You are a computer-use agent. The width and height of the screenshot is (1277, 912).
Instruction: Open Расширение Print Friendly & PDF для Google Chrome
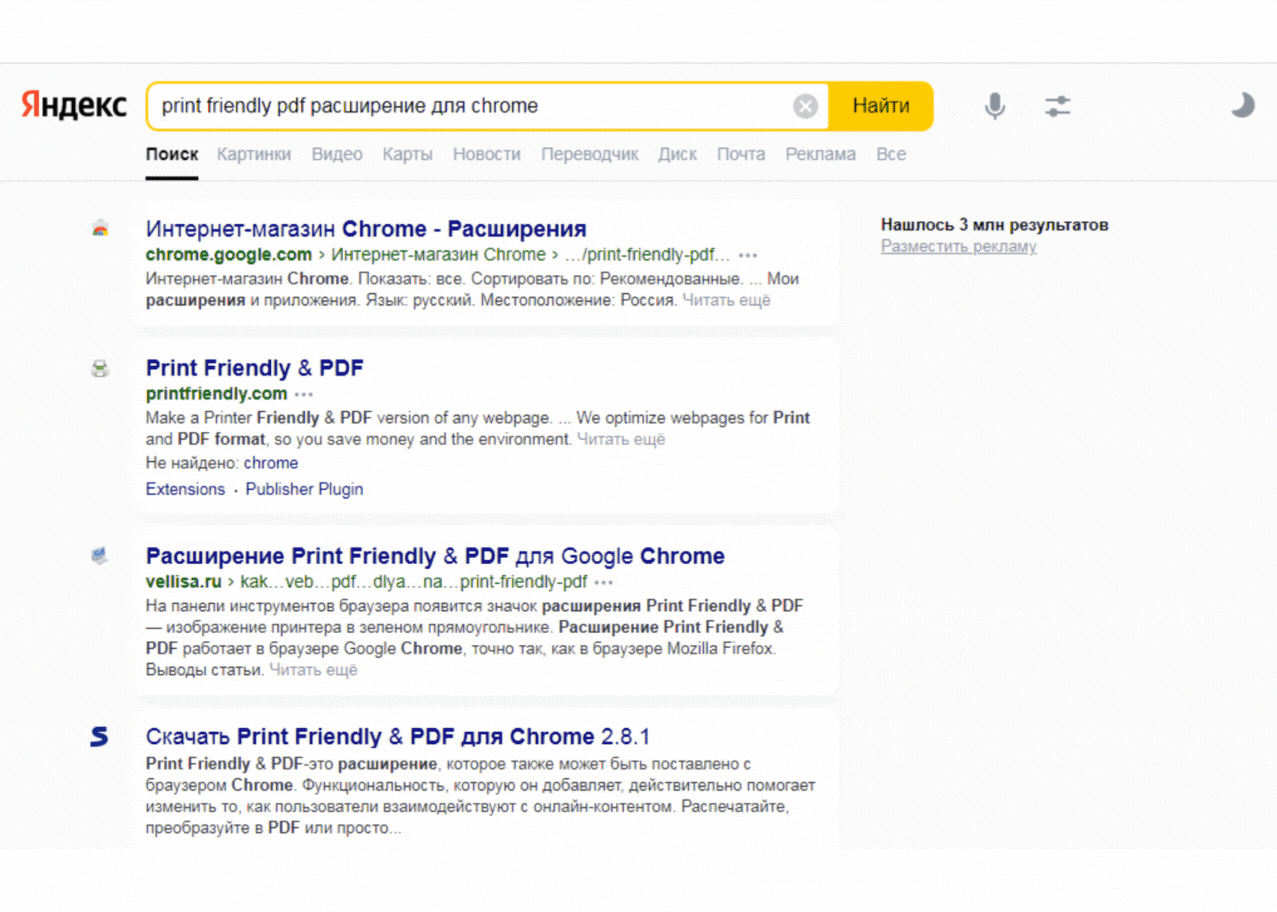(435, 556)
